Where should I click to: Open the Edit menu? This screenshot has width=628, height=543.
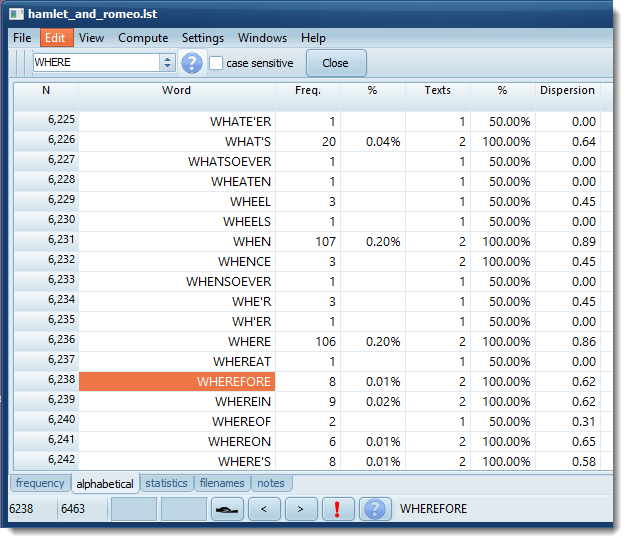[55, 38]
